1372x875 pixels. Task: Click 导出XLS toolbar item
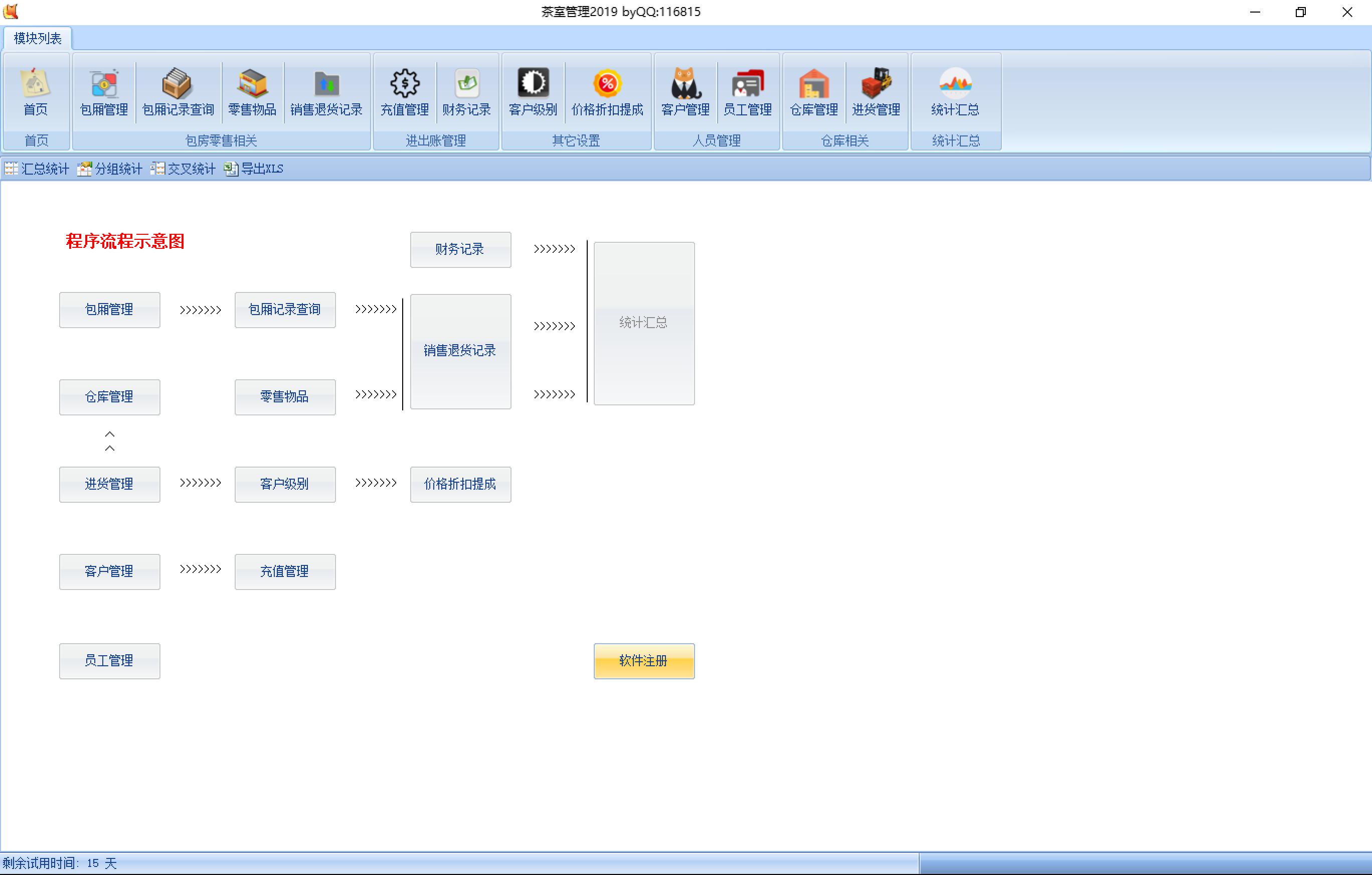click(x=254, y=169)
